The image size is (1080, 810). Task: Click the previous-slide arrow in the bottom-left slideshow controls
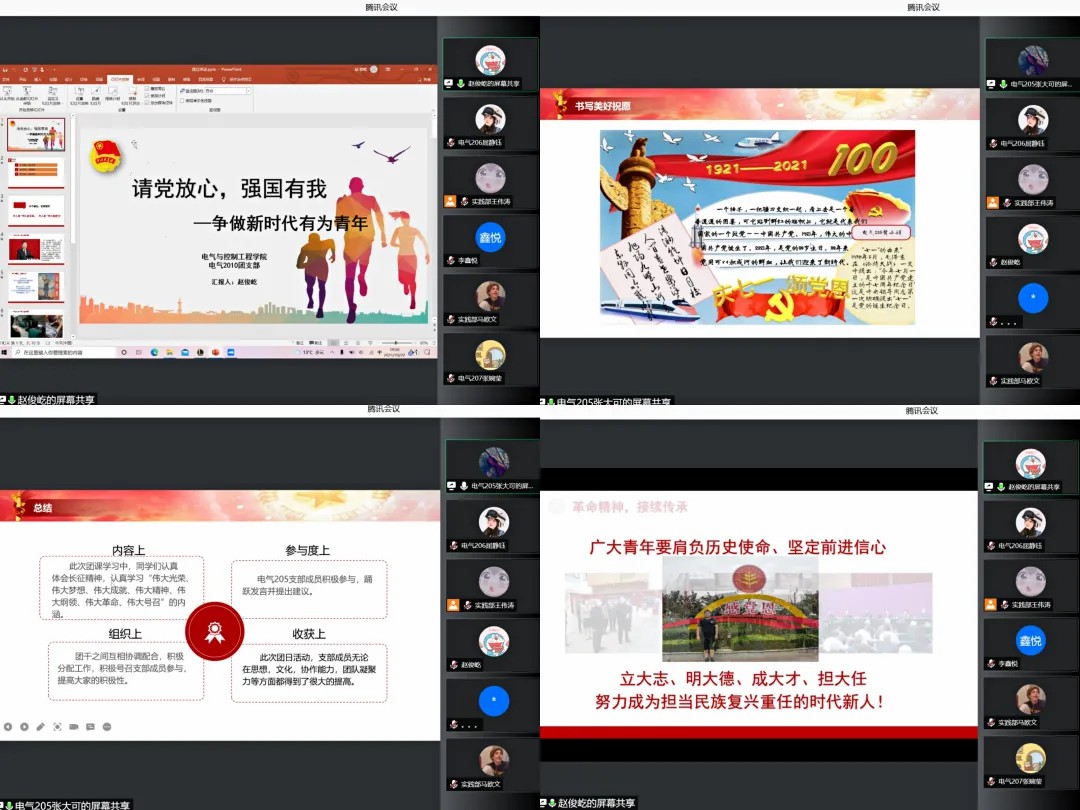click(x=8, y=727)
